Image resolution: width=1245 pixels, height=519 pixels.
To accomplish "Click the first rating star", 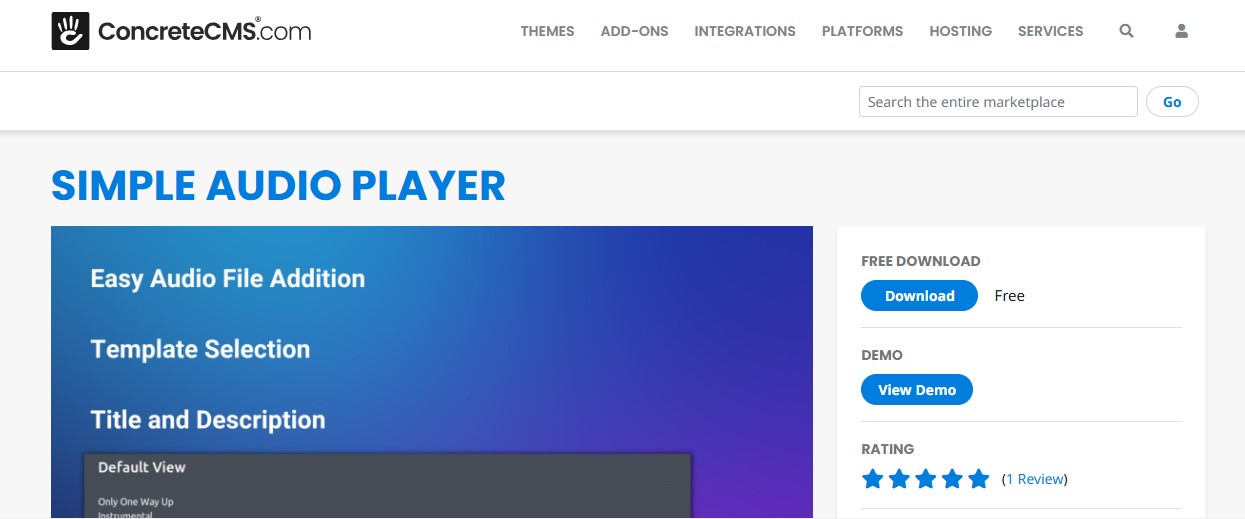I will point(873,479).
